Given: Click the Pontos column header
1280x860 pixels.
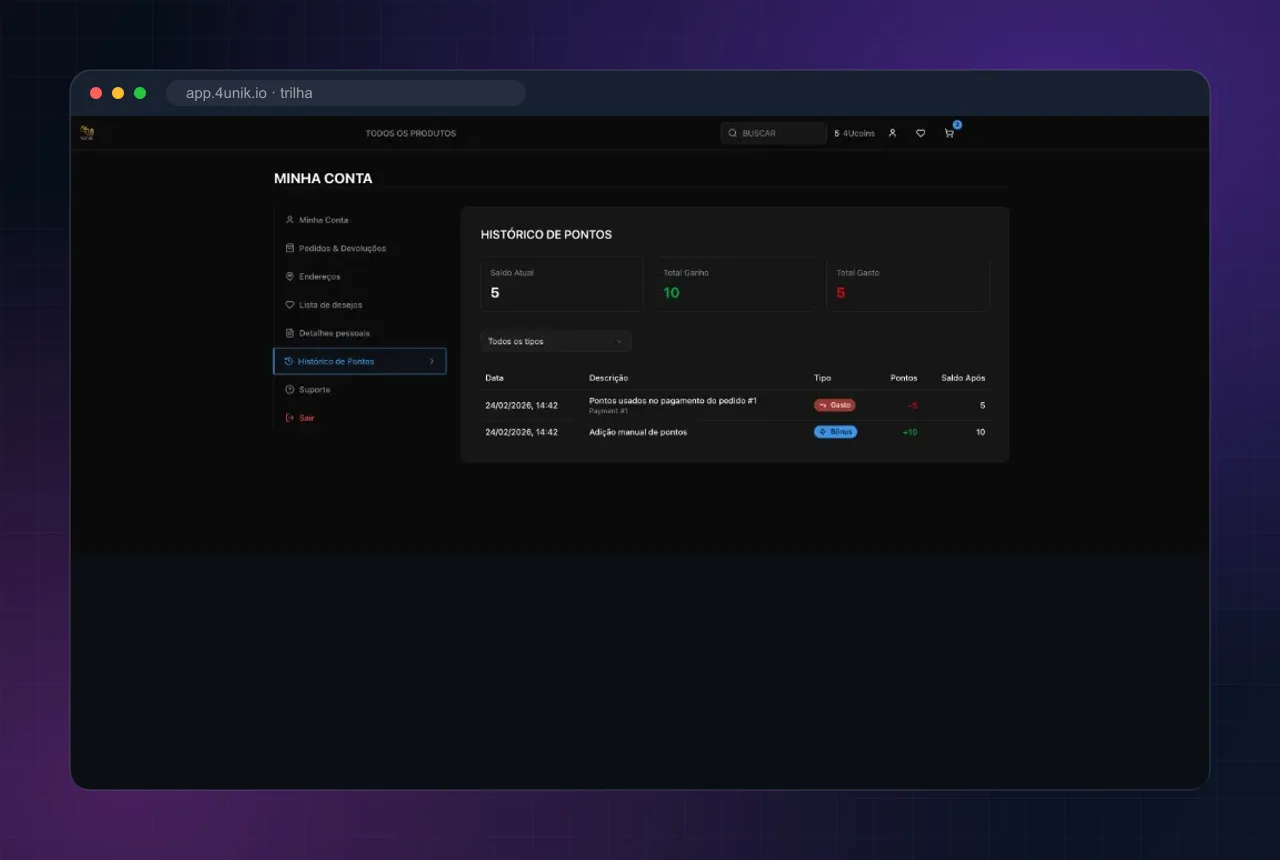Looking at the screenshot, I should coord(904,378).
